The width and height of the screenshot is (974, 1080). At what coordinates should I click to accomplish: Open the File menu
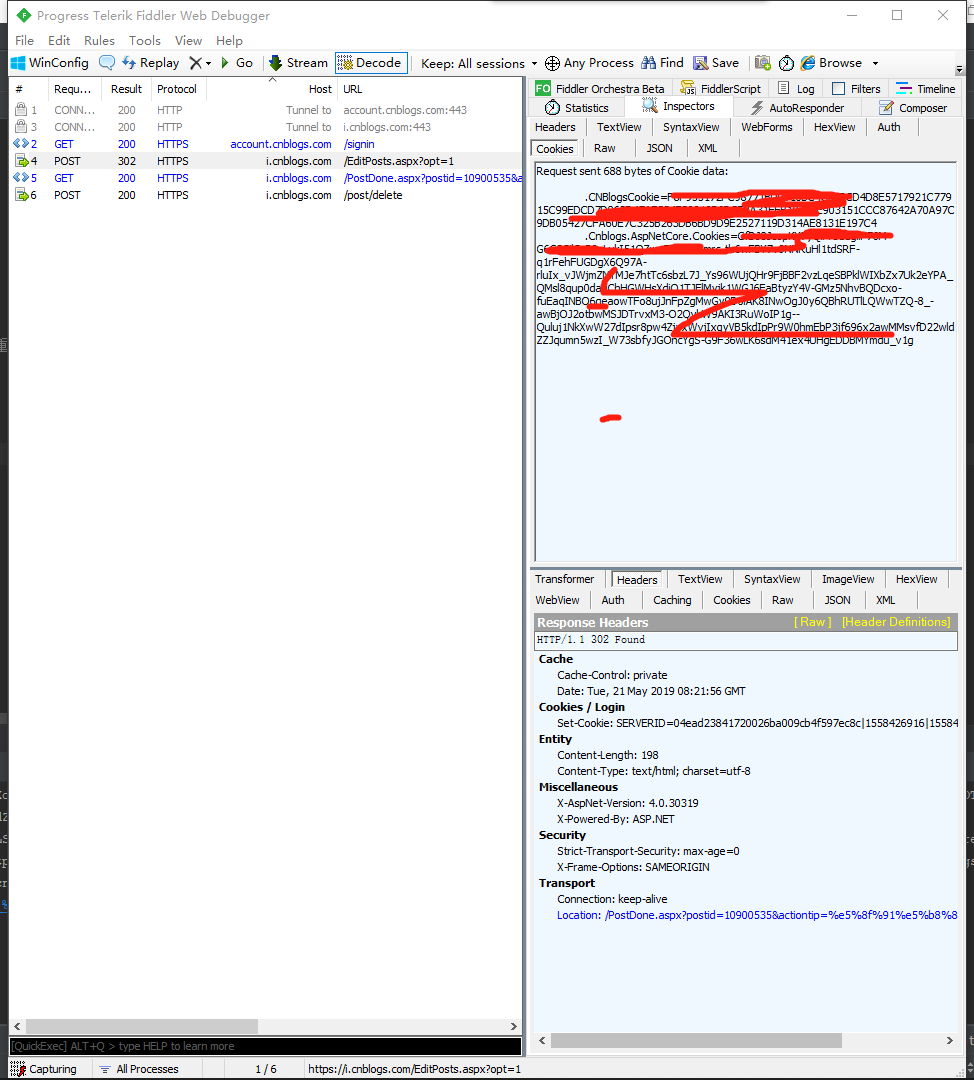click(24, 41)
